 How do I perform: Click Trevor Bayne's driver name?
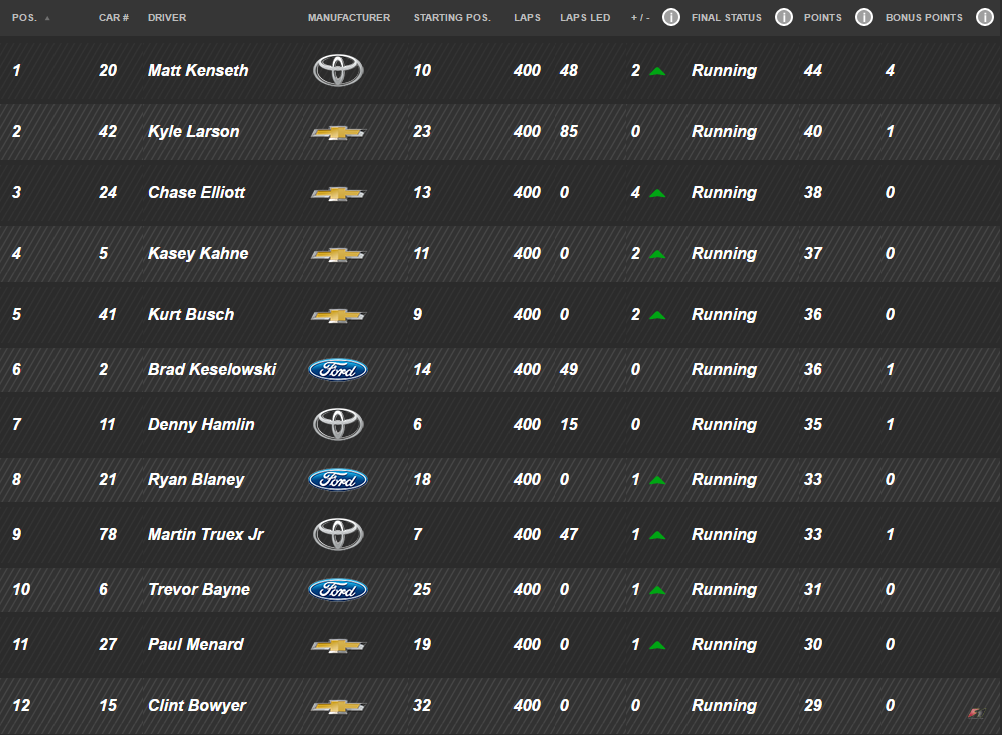pyautogui.click(x=198, y=589)
